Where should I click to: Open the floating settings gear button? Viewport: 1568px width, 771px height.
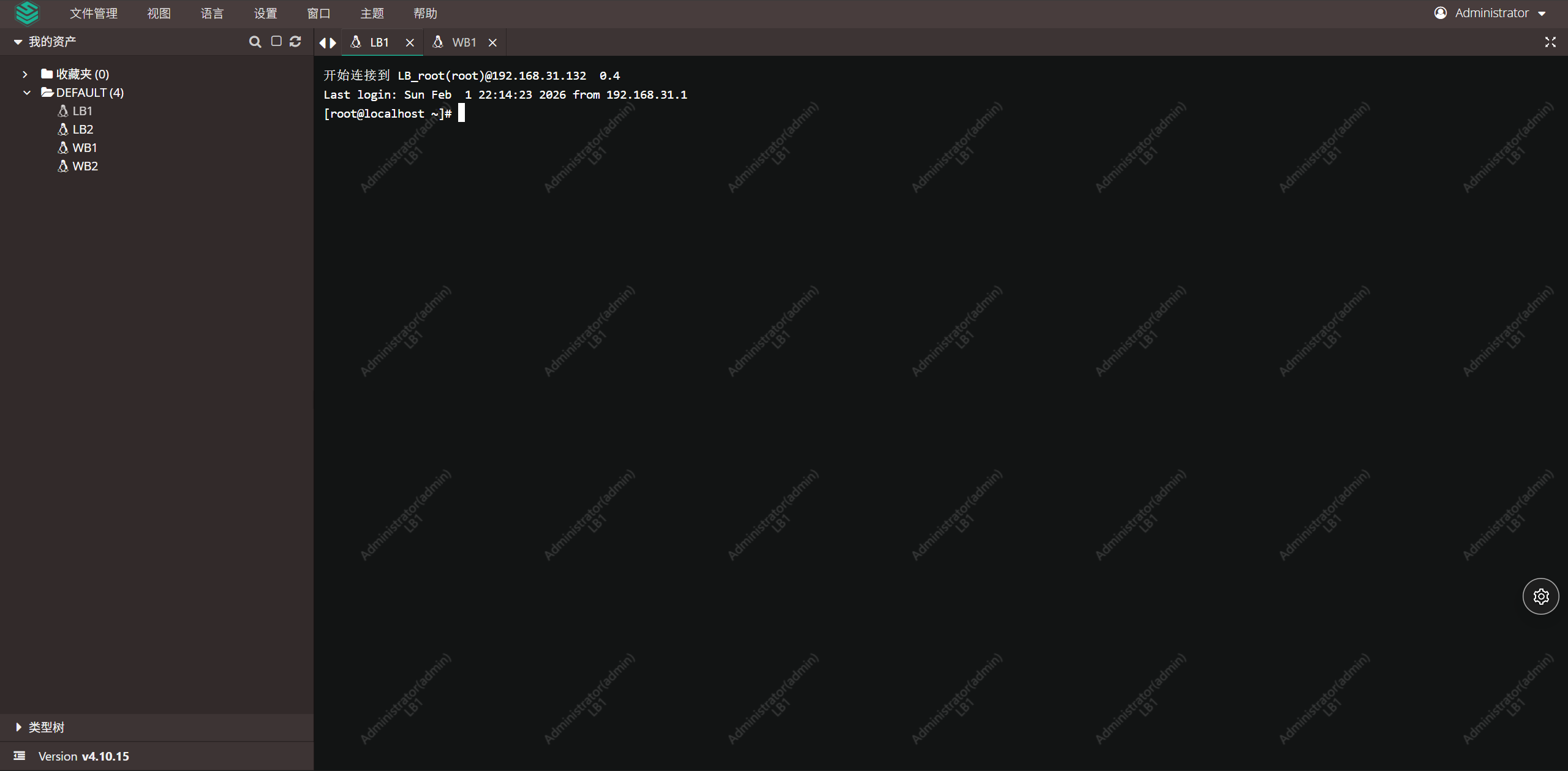pos(1540,596)
